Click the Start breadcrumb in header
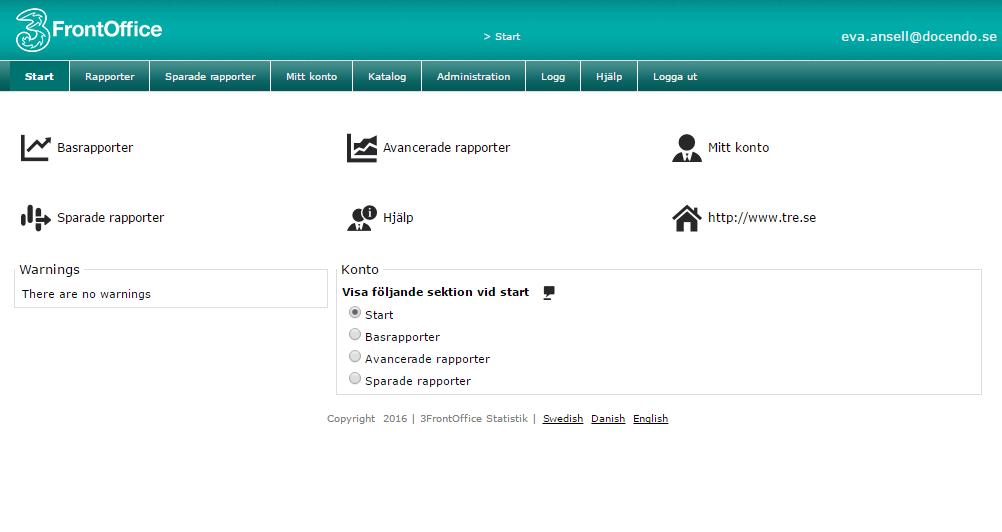1002x532 pixels. point(507,36)
